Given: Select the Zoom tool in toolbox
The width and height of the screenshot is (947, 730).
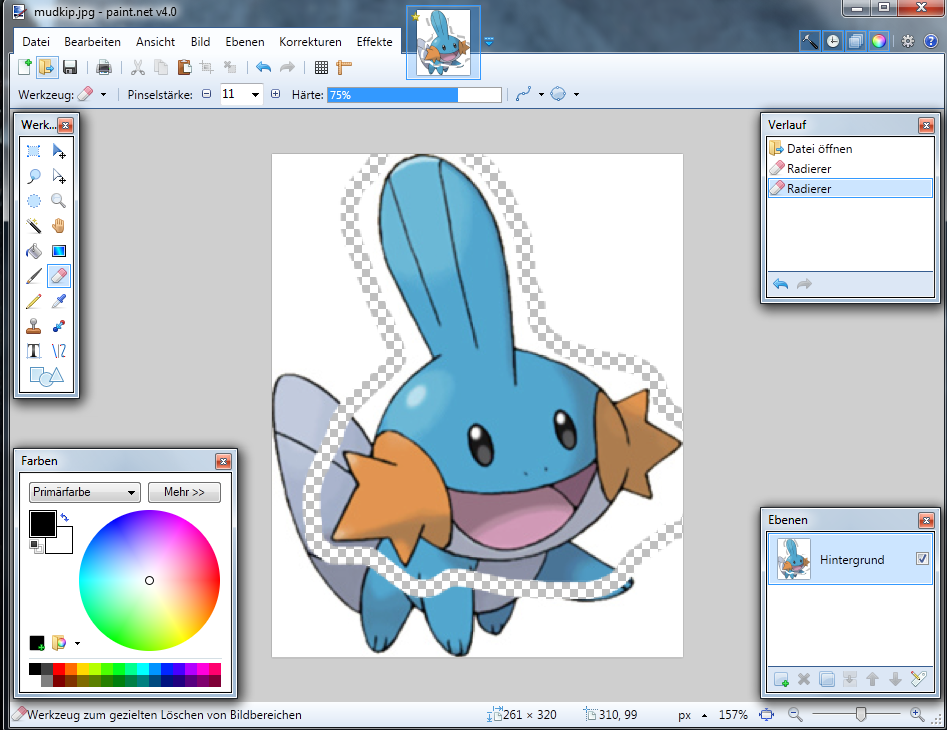Looking at the screenshot, I should 59,201.
